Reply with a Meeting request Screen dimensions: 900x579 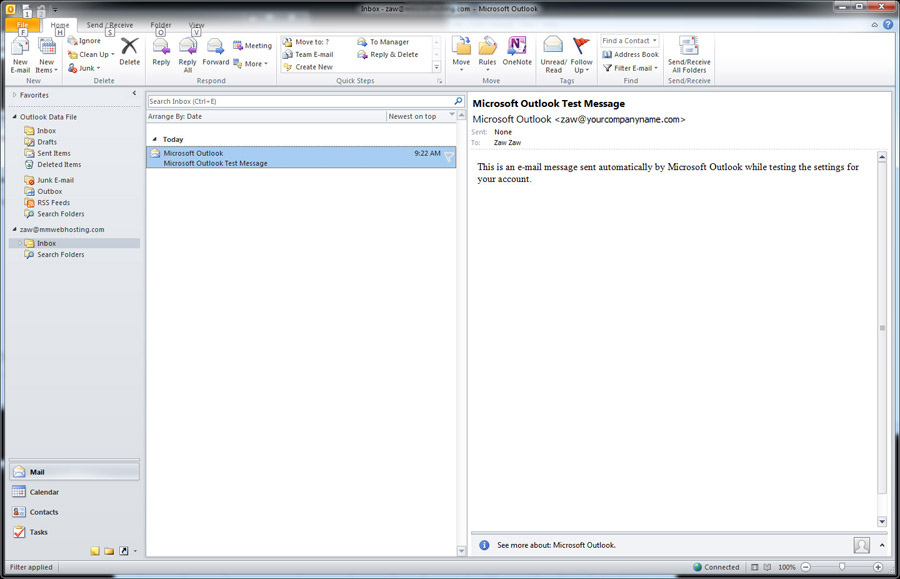(253, 45)
